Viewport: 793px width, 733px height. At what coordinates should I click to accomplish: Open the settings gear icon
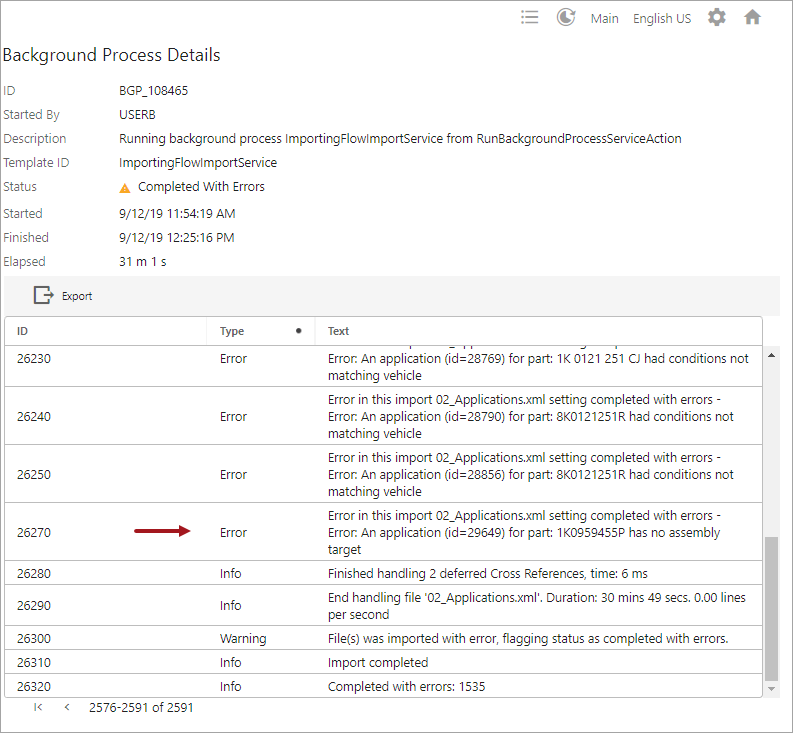717,18
